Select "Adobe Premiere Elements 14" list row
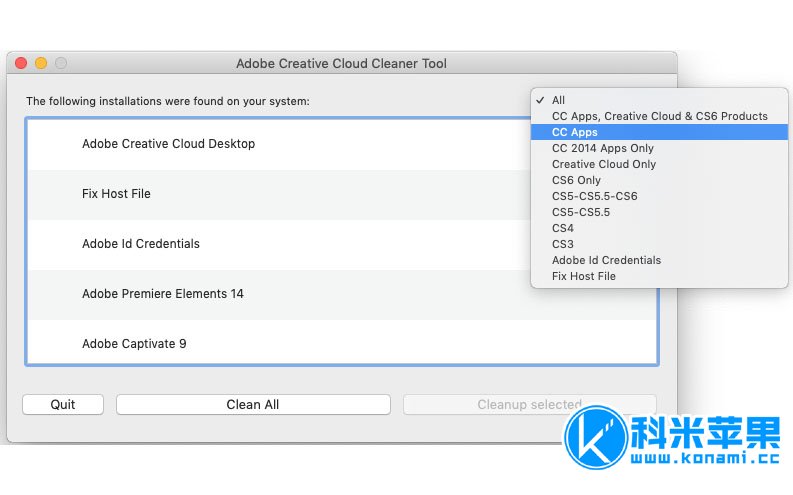This screenshot has height=495, width=793. (342, 294)
